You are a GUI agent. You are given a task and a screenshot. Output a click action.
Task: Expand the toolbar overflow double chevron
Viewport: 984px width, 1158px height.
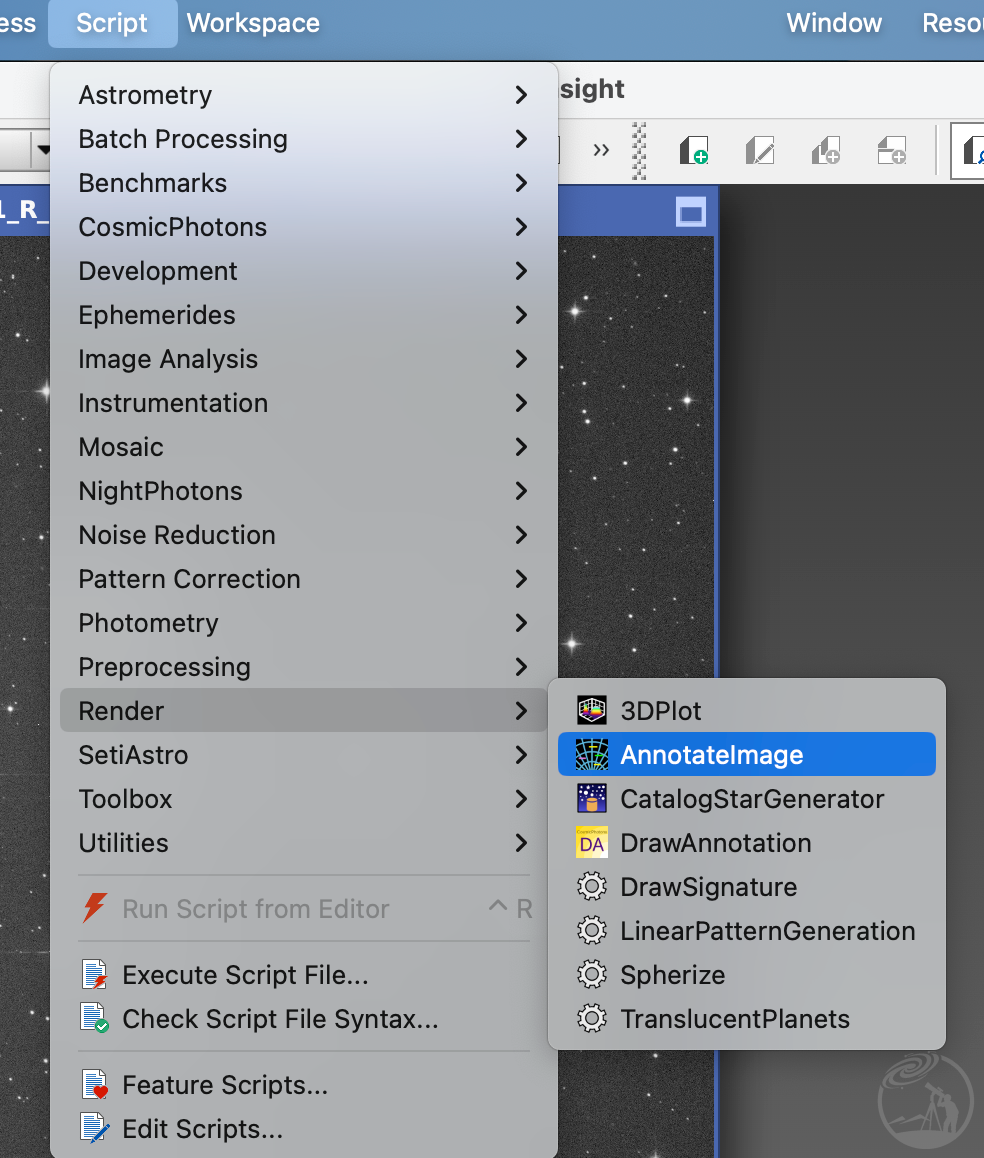pyautogui.click(x=601, y=151)
